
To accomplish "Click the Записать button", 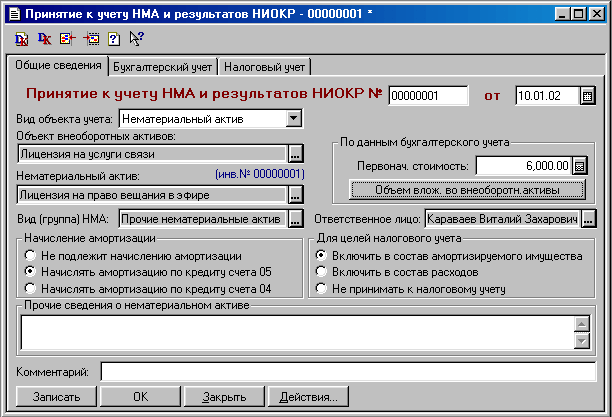I will pyautogui.click(x=56, y=397).
